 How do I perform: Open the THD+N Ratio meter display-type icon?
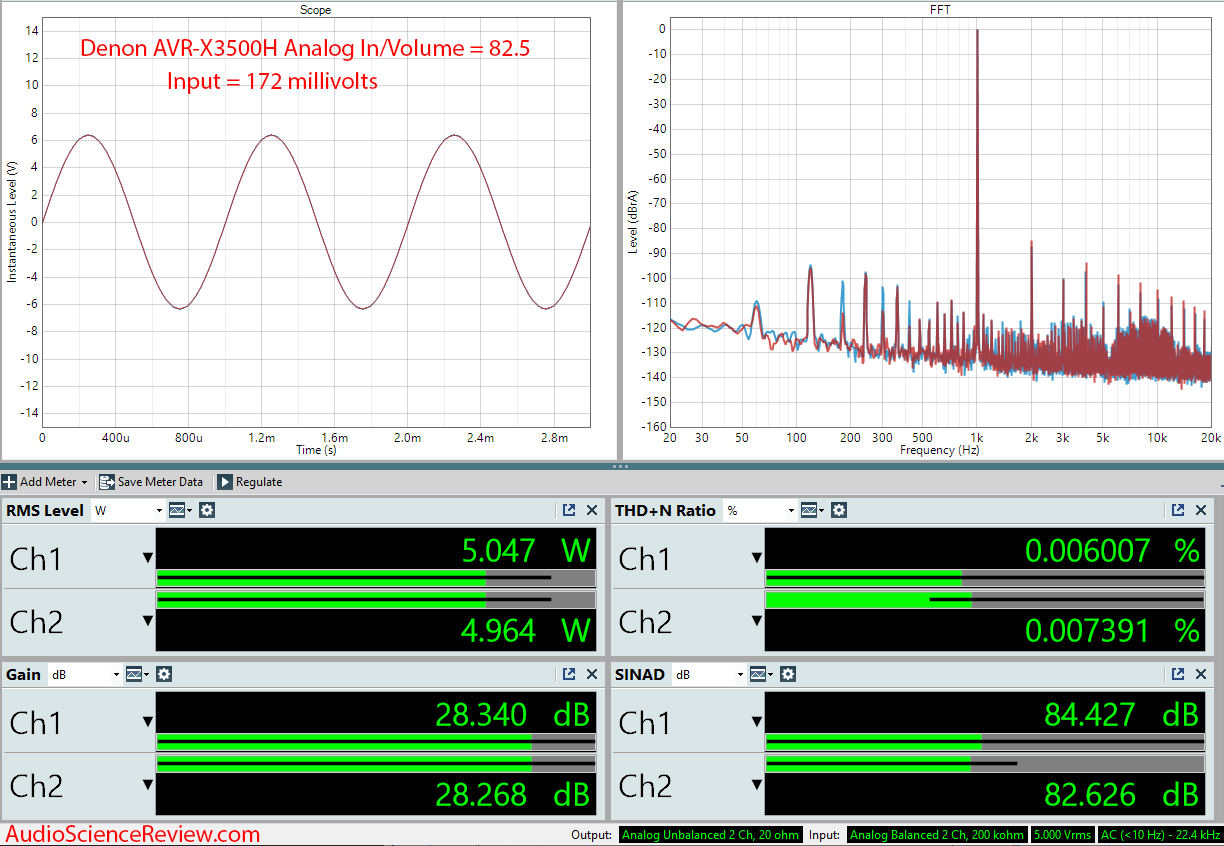[x=811, y=510]
